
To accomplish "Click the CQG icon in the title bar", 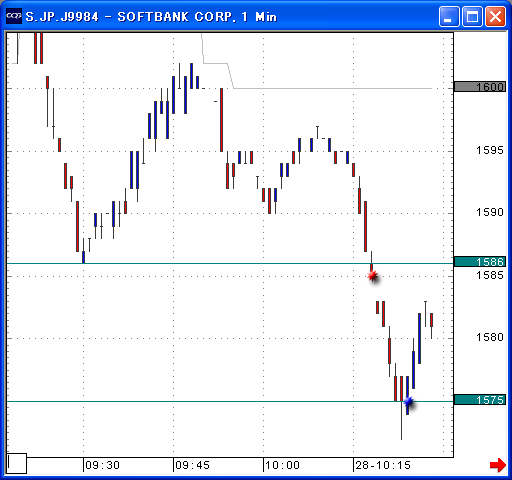I will tap(14, 16).
